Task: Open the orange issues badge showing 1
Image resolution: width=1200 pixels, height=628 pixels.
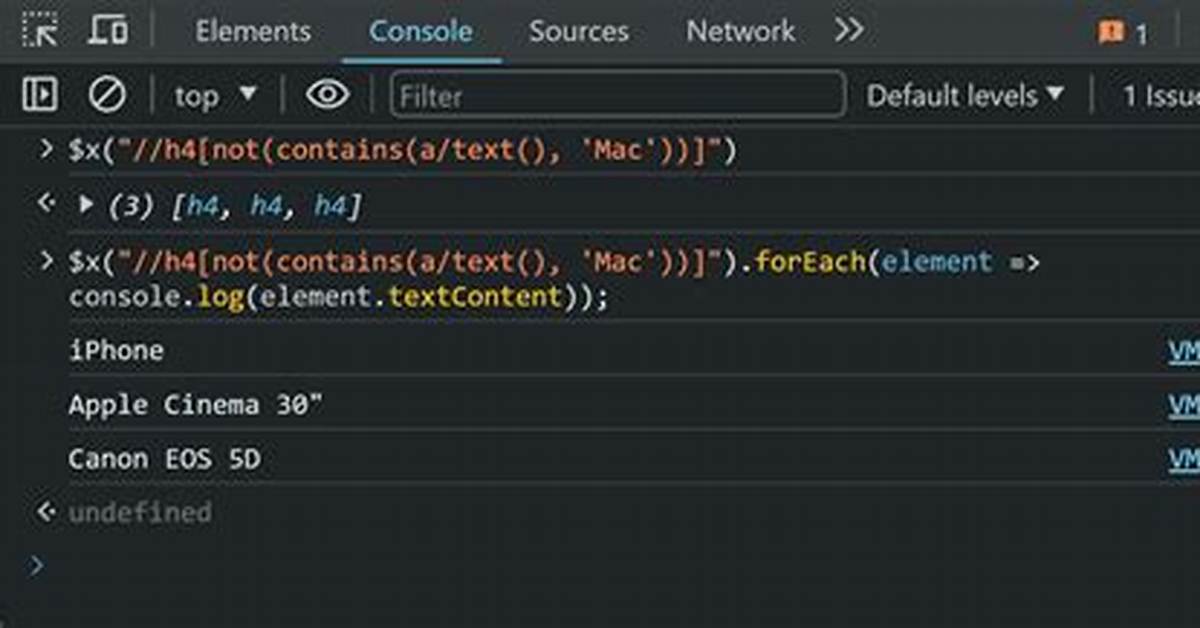Action: click(1123, 34)
